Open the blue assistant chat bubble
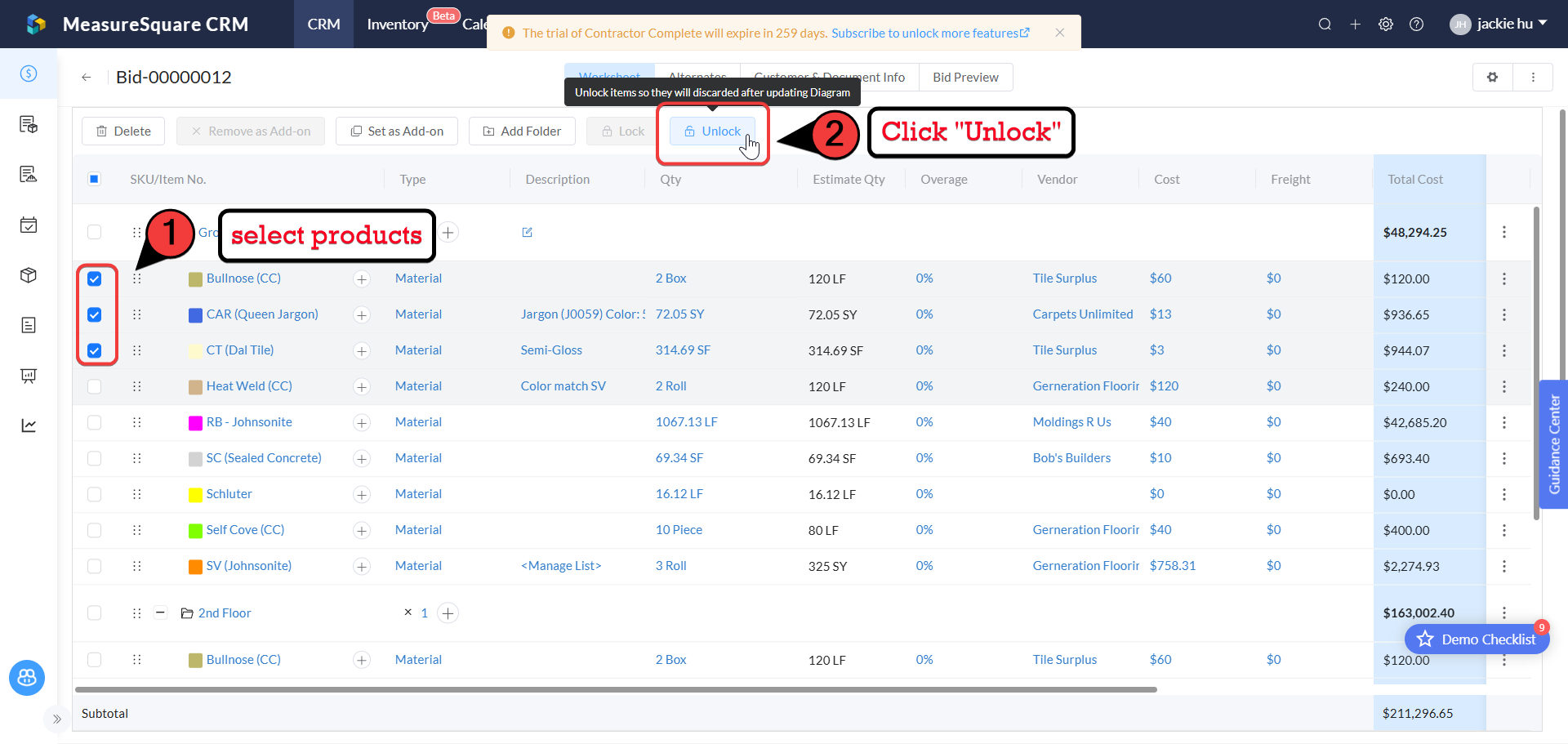The image size is (1568, 744). [27, 678]
